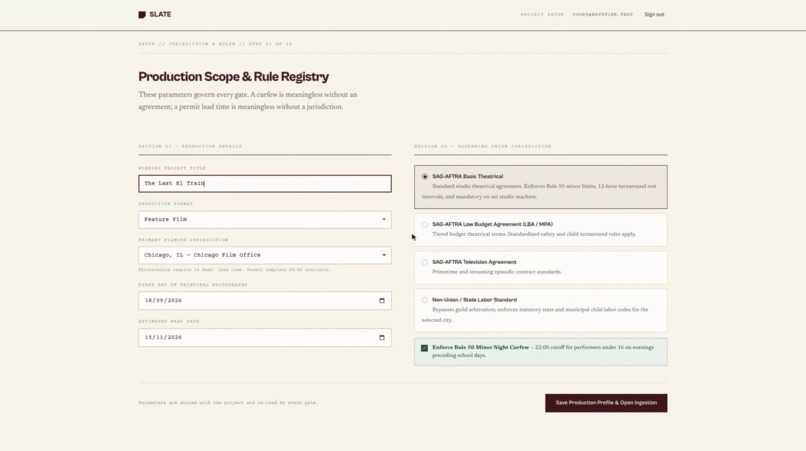
Task: Click the SLATE logo icon
Action: pos(142,14)
